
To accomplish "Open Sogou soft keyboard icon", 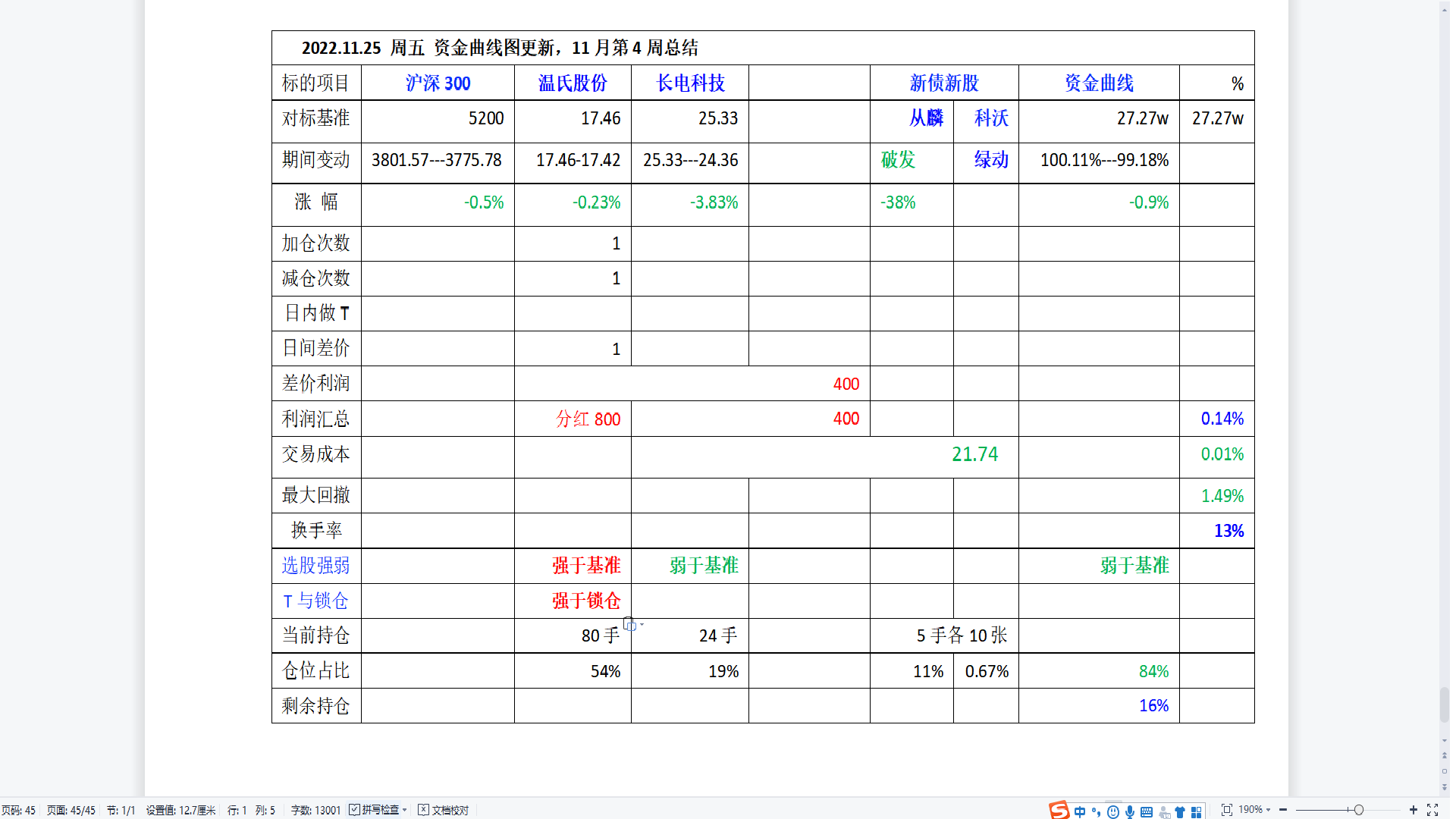I will (x=1147, y=811).
